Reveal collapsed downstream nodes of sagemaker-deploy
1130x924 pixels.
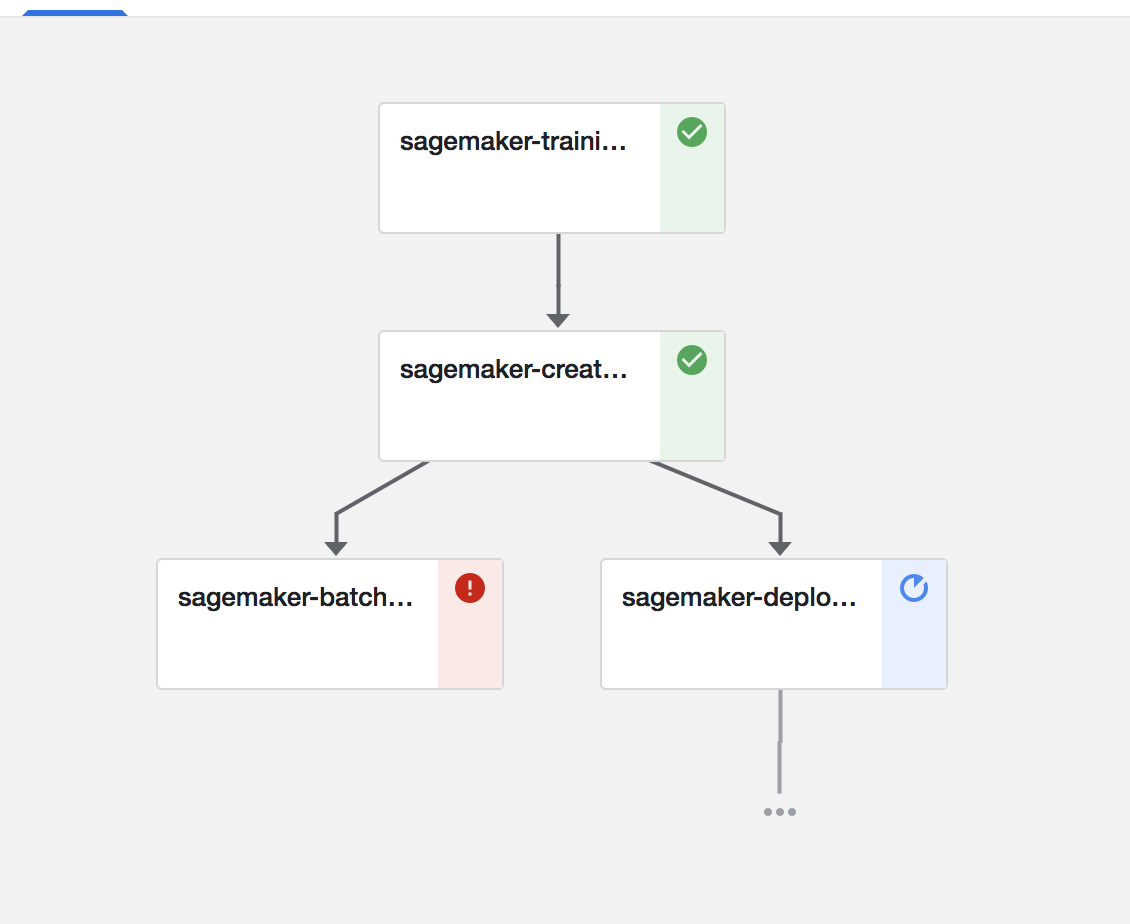point(779,811)
